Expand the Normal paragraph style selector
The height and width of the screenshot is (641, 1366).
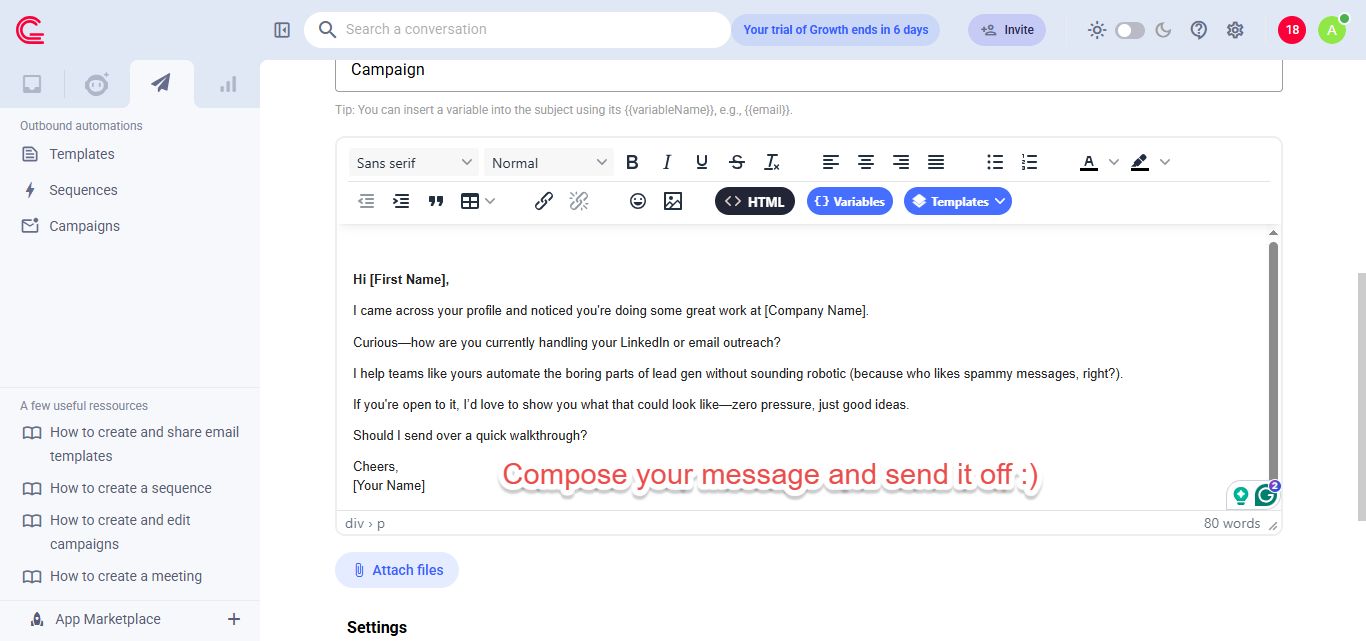548,161
